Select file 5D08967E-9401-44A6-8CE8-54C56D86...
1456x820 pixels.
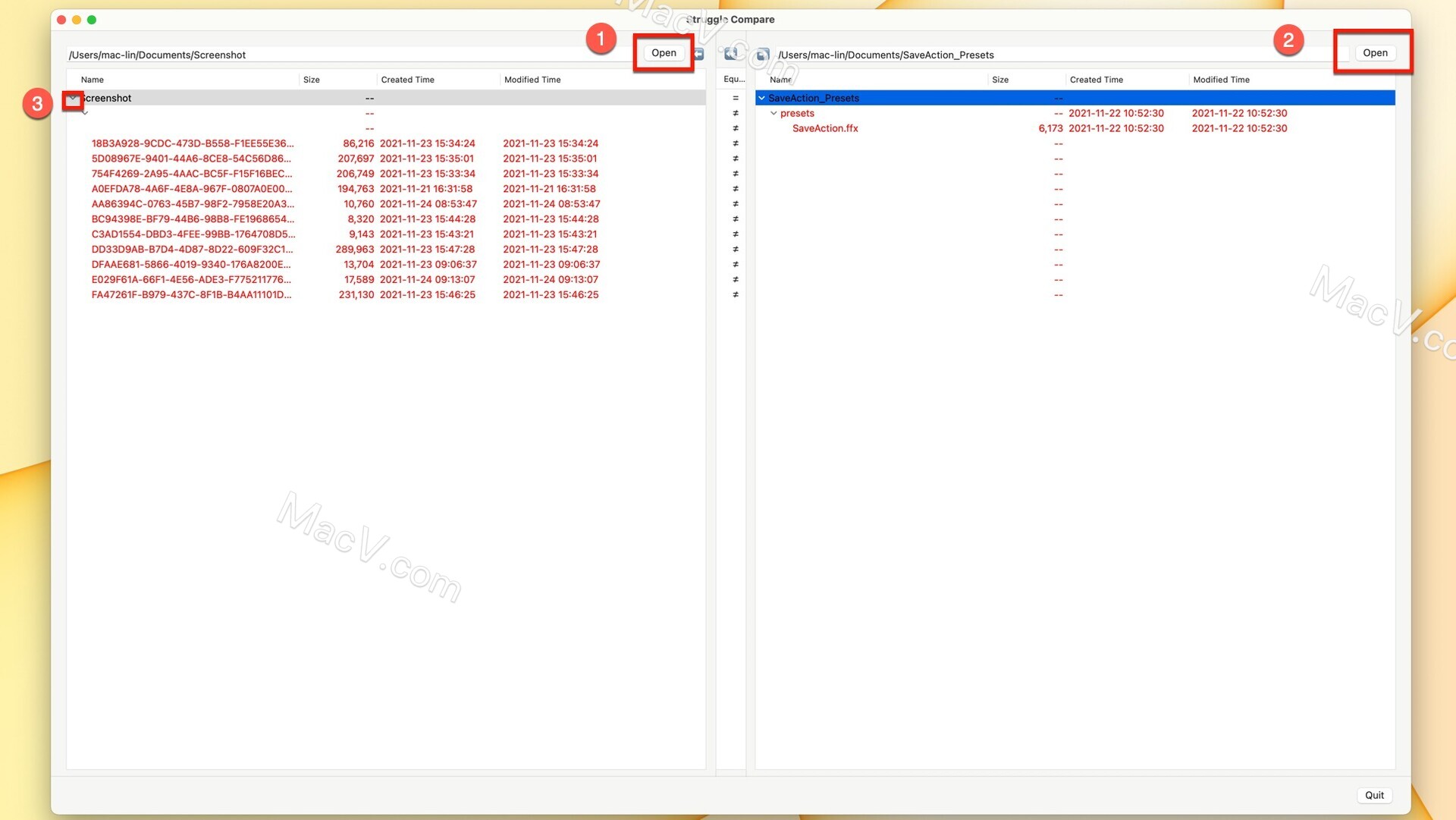191,159
